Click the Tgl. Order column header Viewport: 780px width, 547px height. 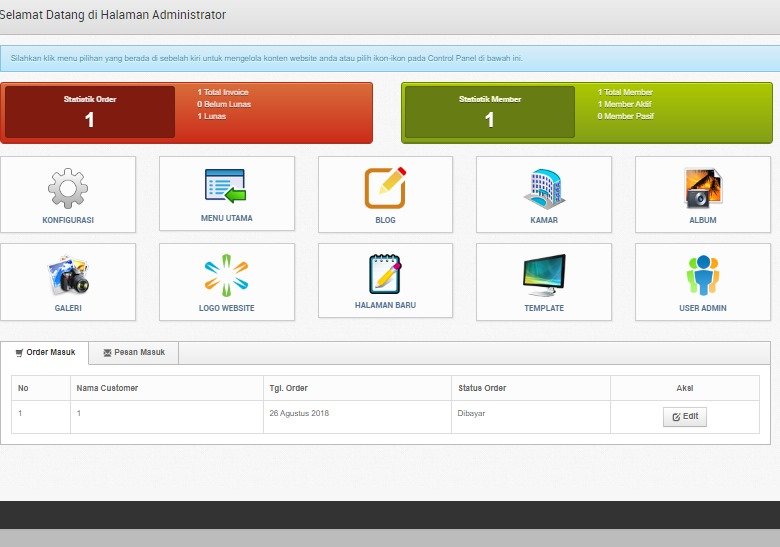pyautogui.click(x=289, y=388)
